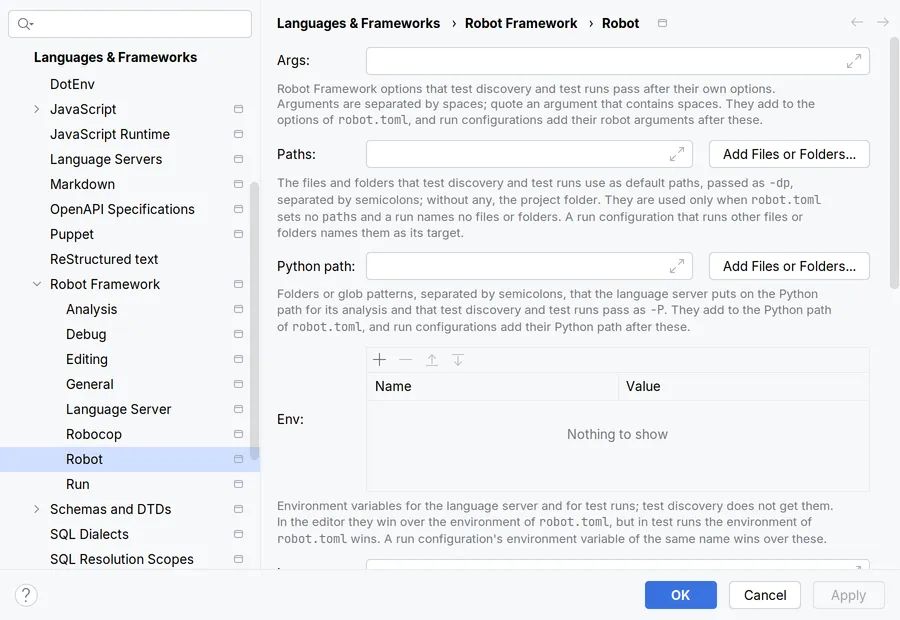Click Languages & Frameworks breadcrumb
The image size is (900, 620).
tap(358, 24)
